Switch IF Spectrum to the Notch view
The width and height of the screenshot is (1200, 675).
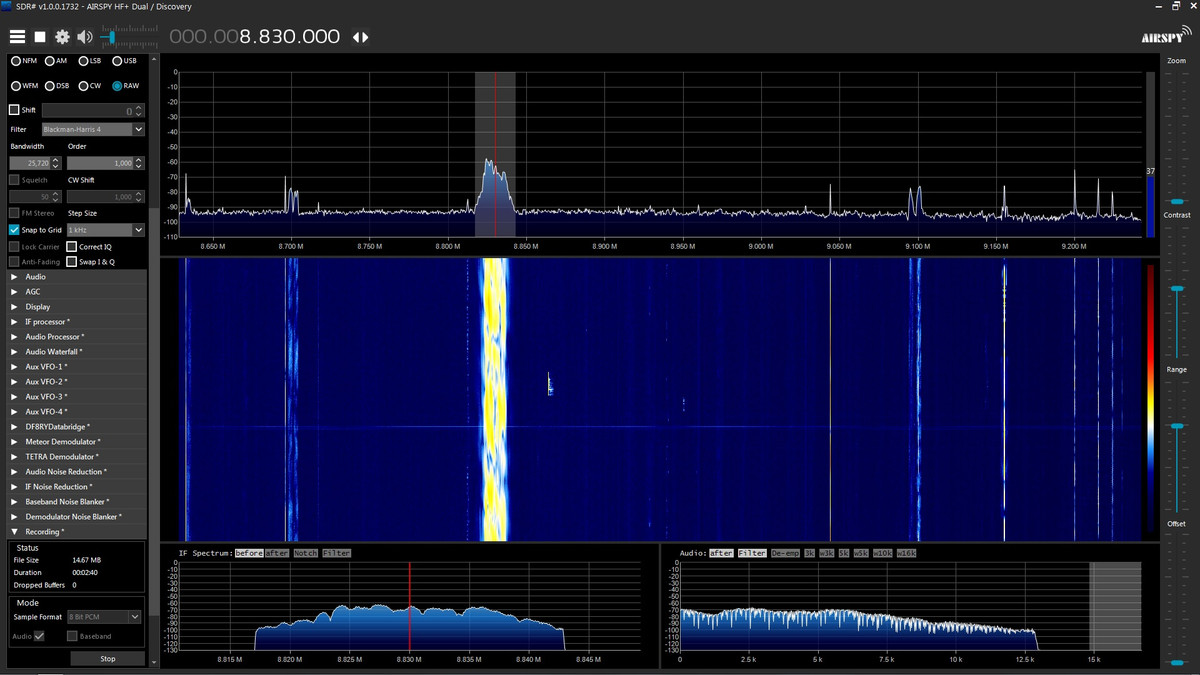click(x=305, y=553)
